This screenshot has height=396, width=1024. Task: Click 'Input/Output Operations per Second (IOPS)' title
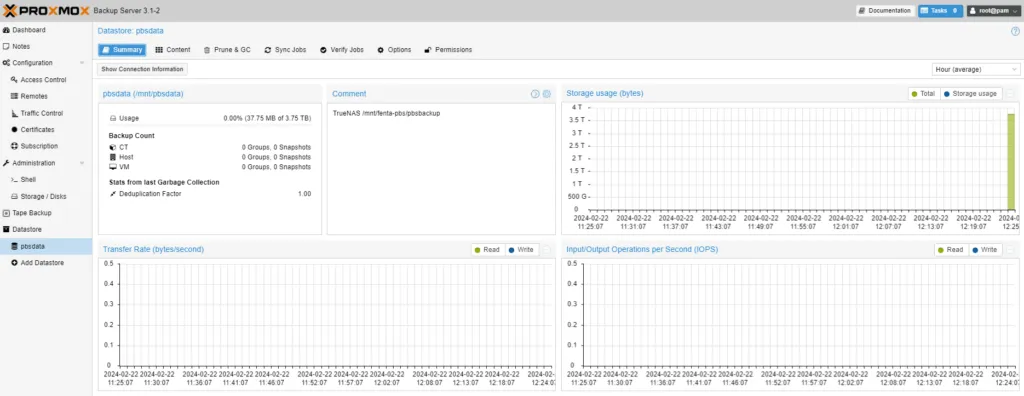click(x=643, y=250)
